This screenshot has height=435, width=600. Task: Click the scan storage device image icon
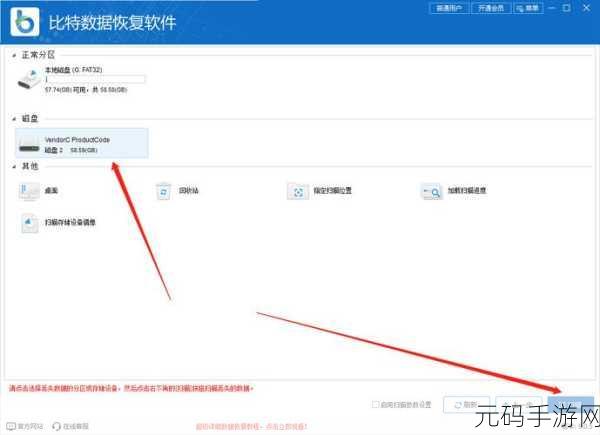click(29, 223)
